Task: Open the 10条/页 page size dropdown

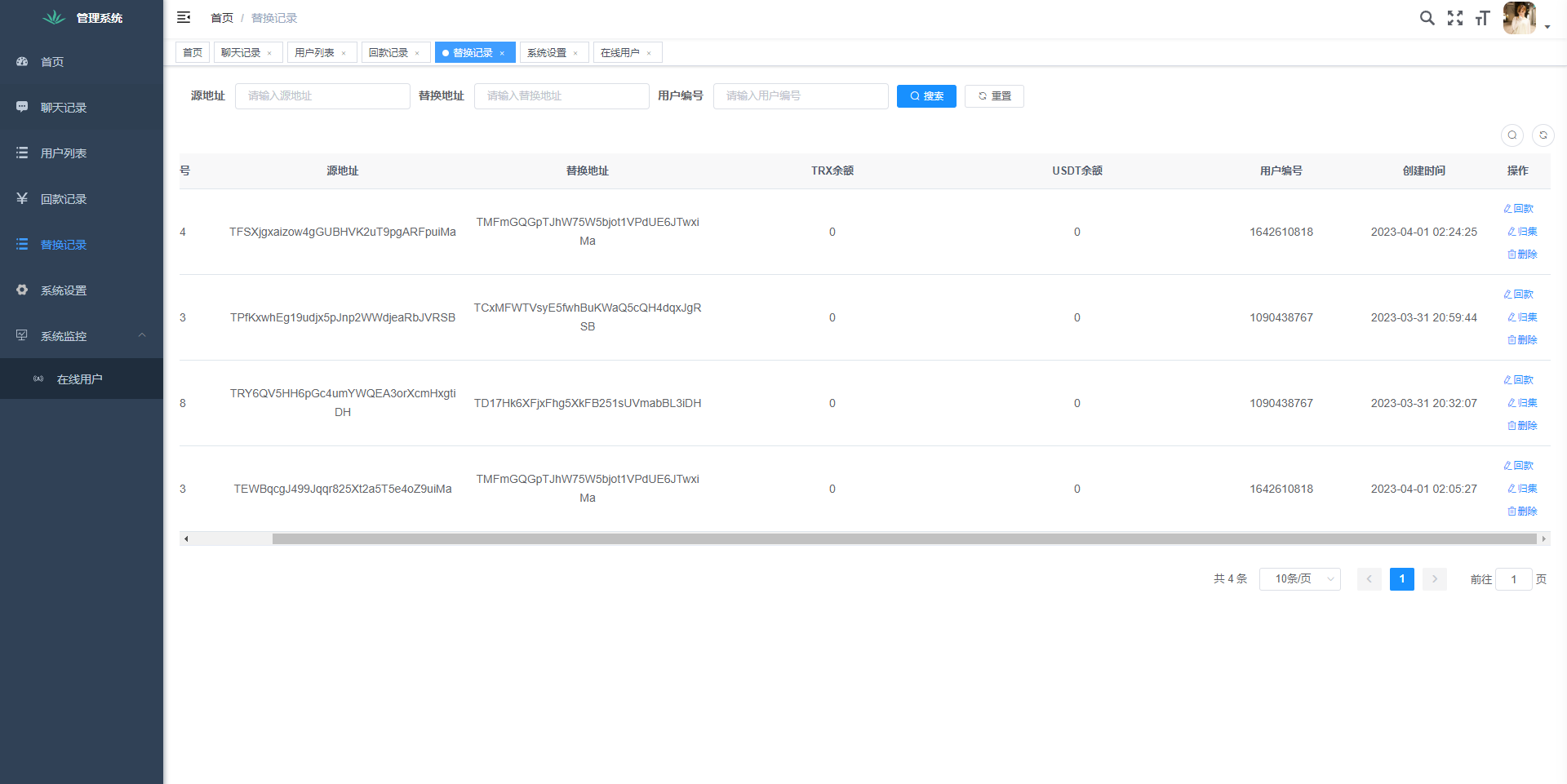Action: pos(1299,579)
